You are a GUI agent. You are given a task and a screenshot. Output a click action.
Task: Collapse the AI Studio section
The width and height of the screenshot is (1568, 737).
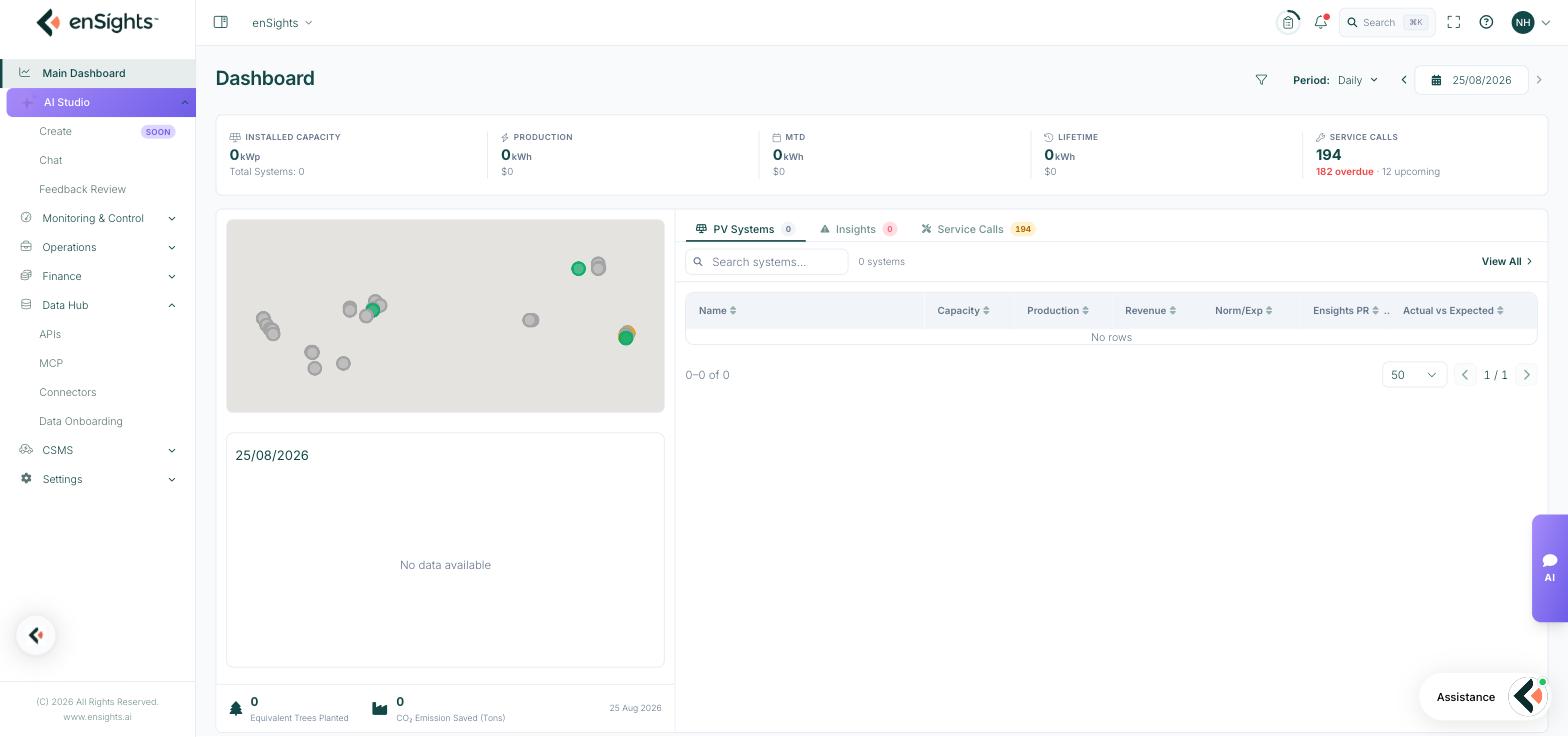coord(184,102)
